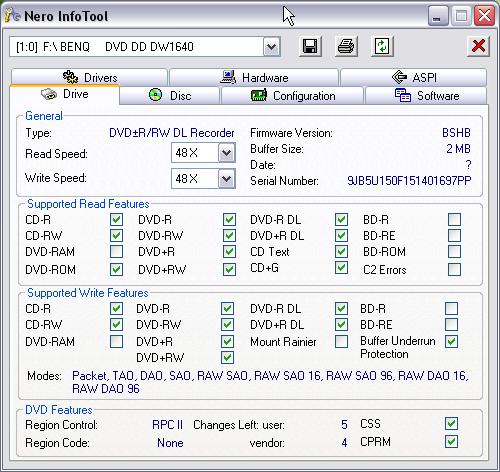Toggle DVD-RAM checkbox in Read Features

pyautogui.click(x=116, y=252)
